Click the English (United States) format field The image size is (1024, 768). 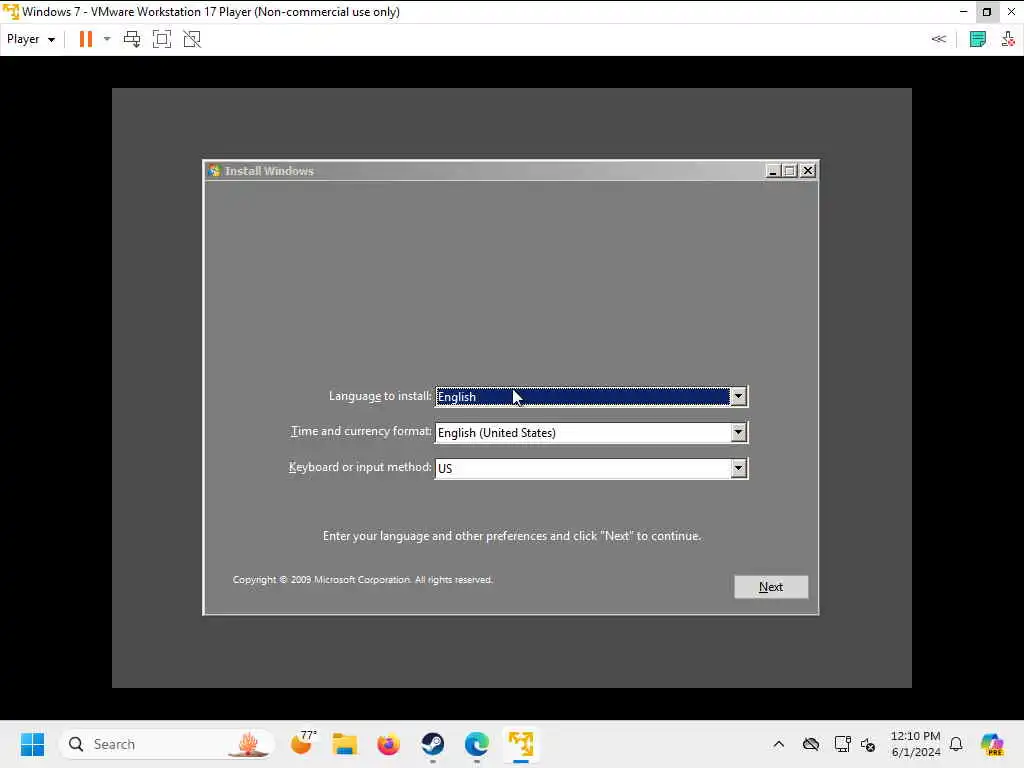583,432
